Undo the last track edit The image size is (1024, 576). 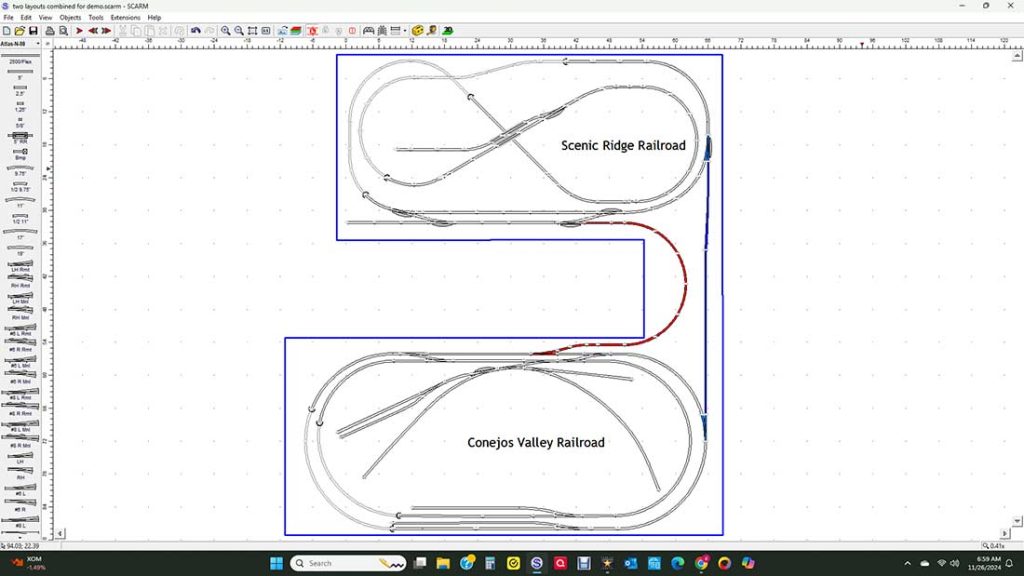195,30
